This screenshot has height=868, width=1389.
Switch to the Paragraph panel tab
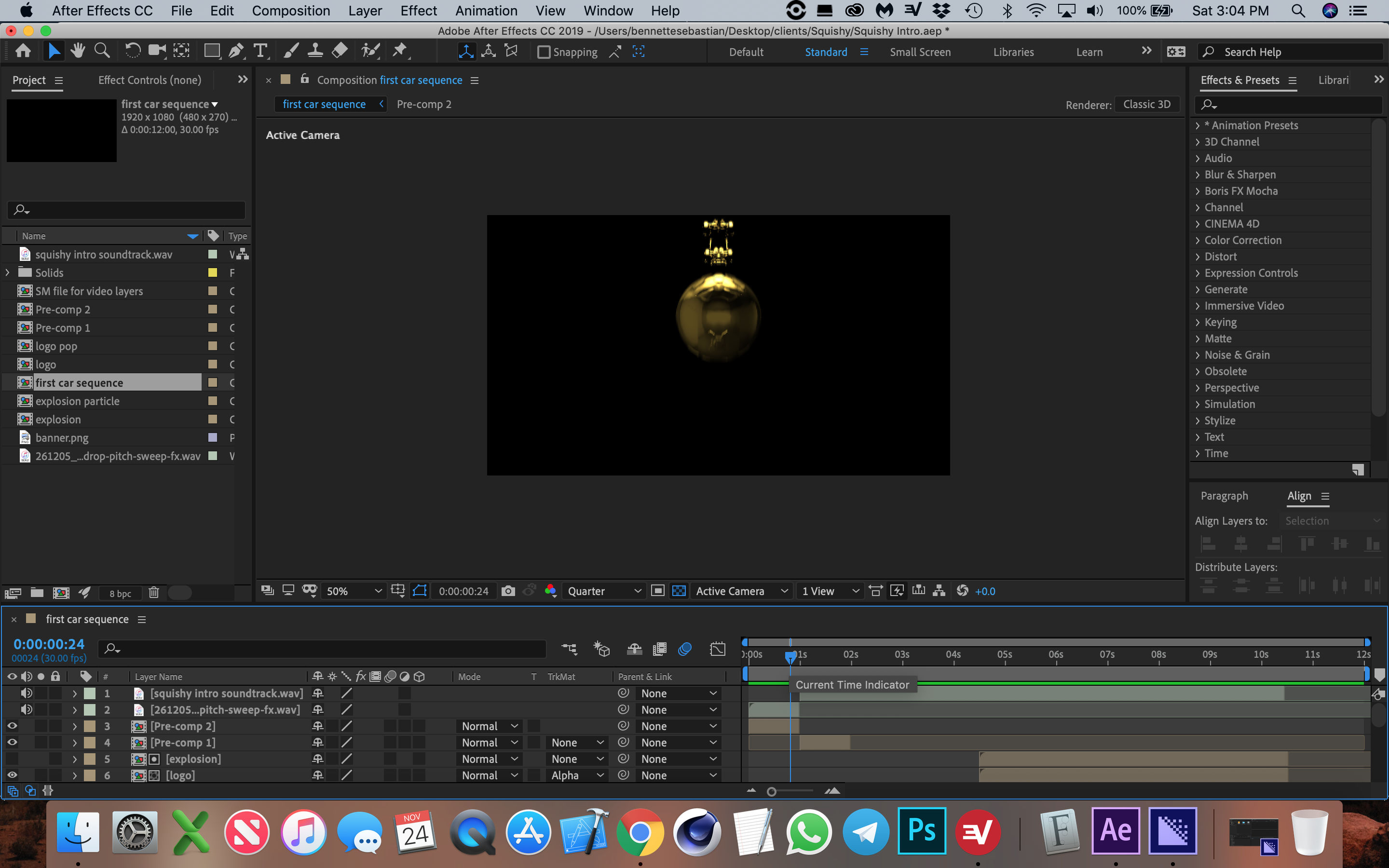click(x=1224, y=495)
